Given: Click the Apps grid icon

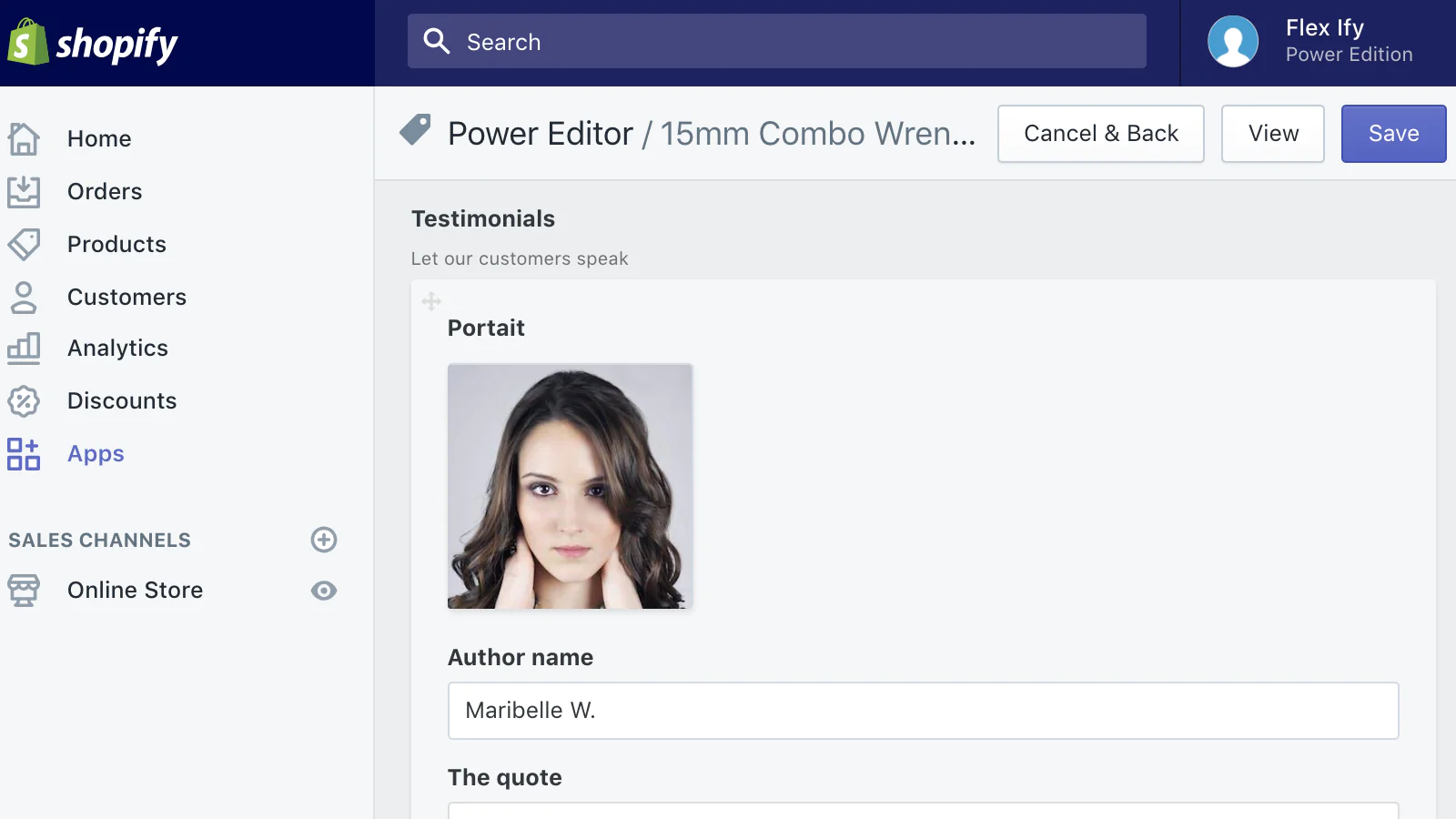Looking at the screenshot, I should [24, 454].
